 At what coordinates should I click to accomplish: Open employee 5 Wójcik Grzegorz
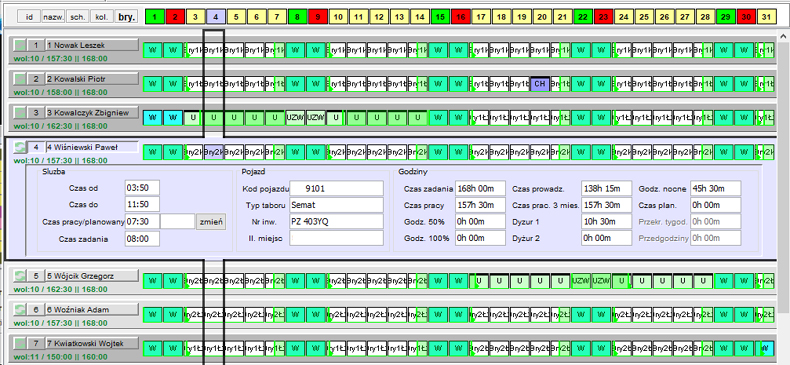tap(92, 276)
